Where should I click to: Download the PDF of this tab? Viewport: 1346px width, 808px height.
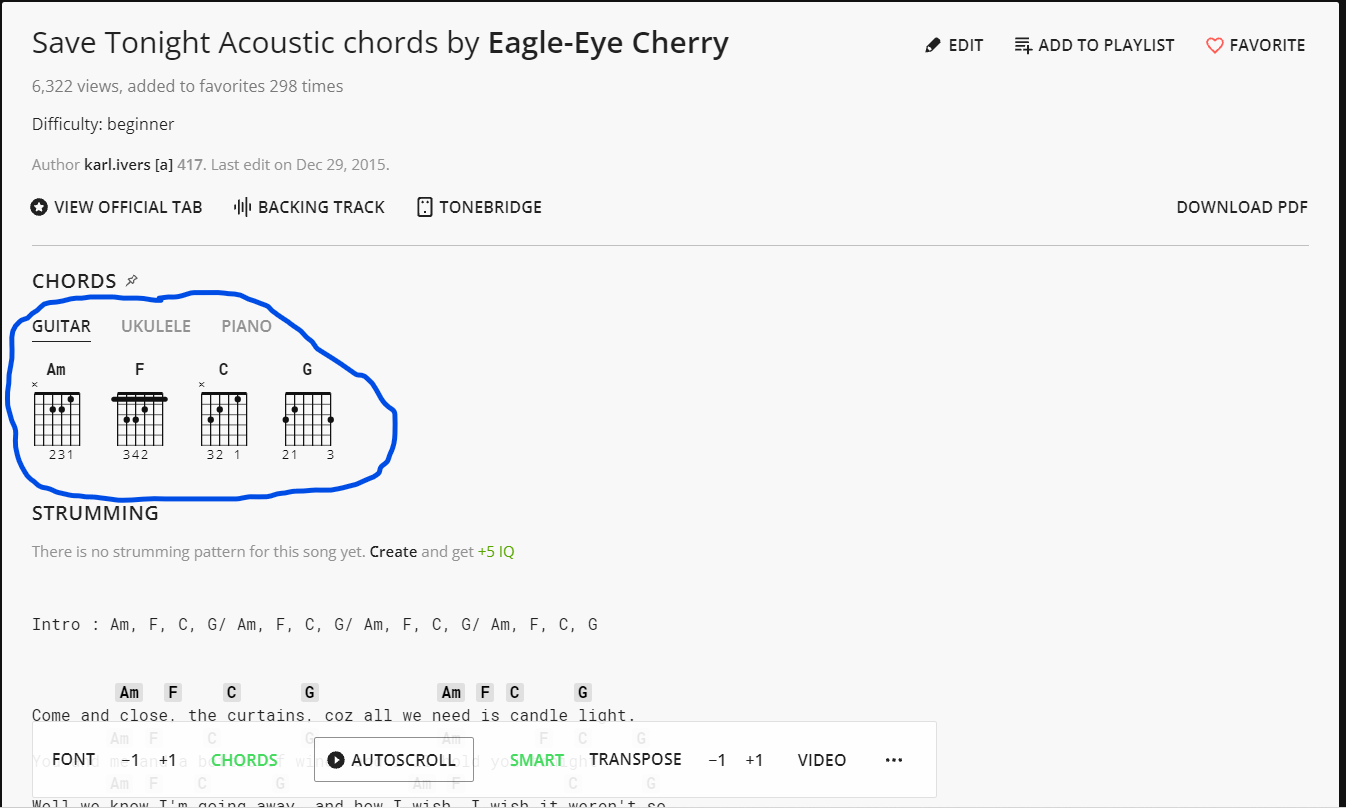coord(1242,207)
